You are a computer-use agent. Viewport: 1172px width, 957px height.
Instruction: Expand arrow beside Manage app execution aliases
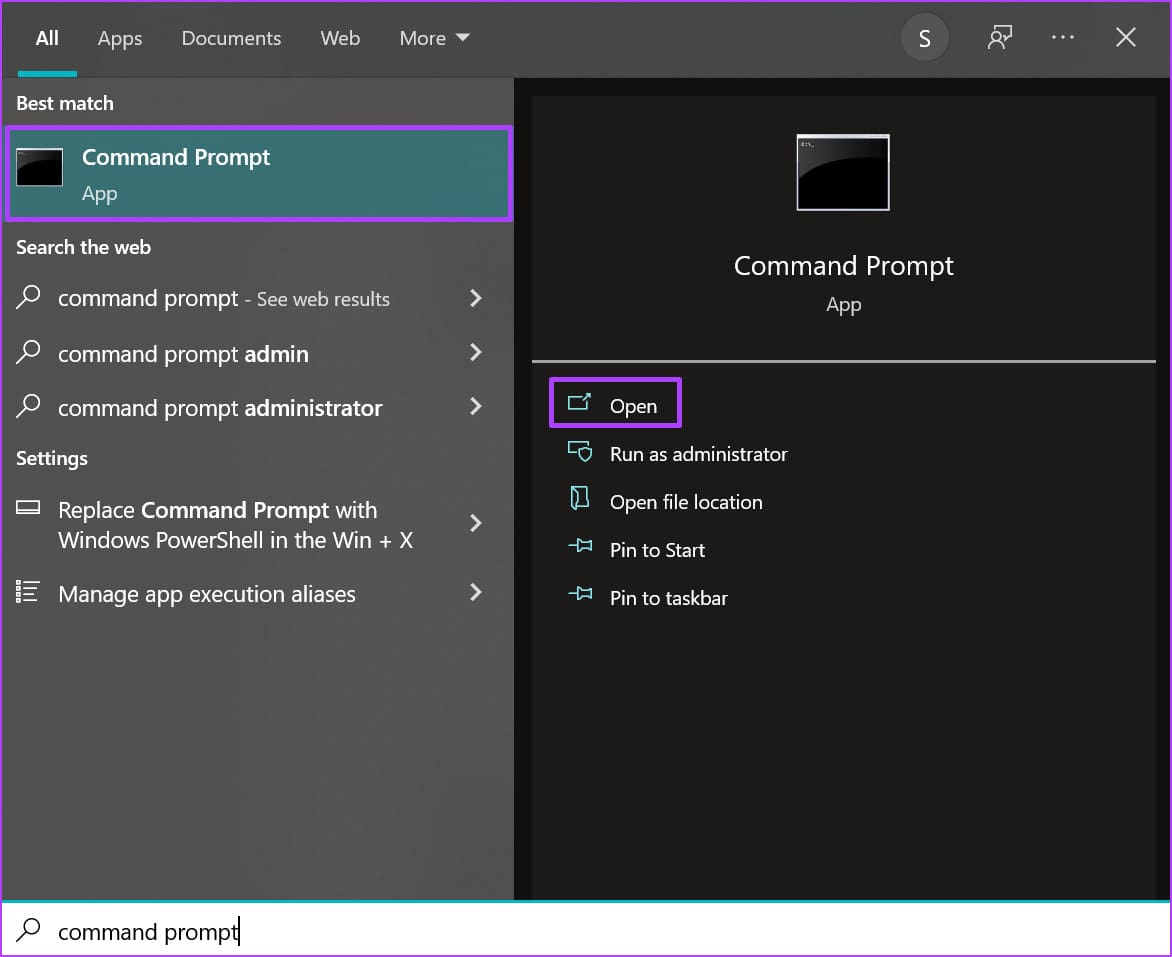(x=475, y=592)
